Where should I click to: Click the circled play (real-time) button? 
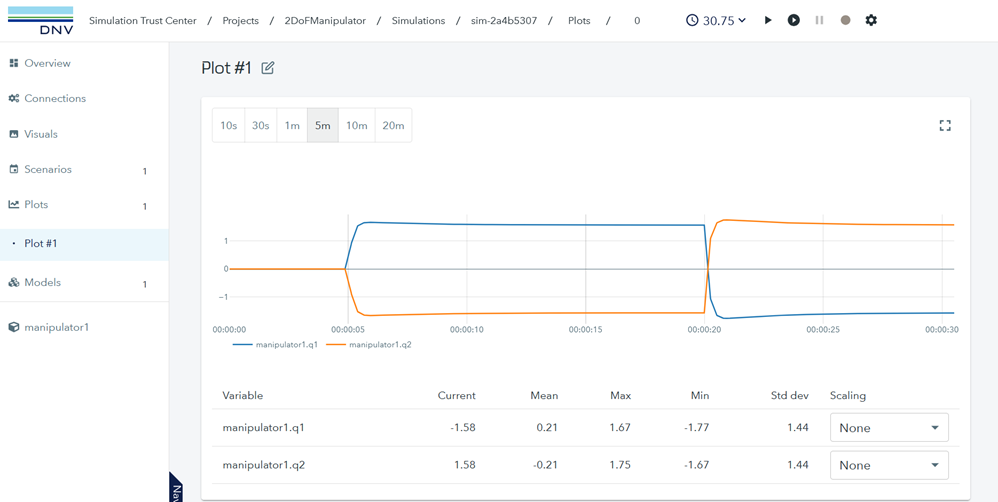[x=793, y=20]
